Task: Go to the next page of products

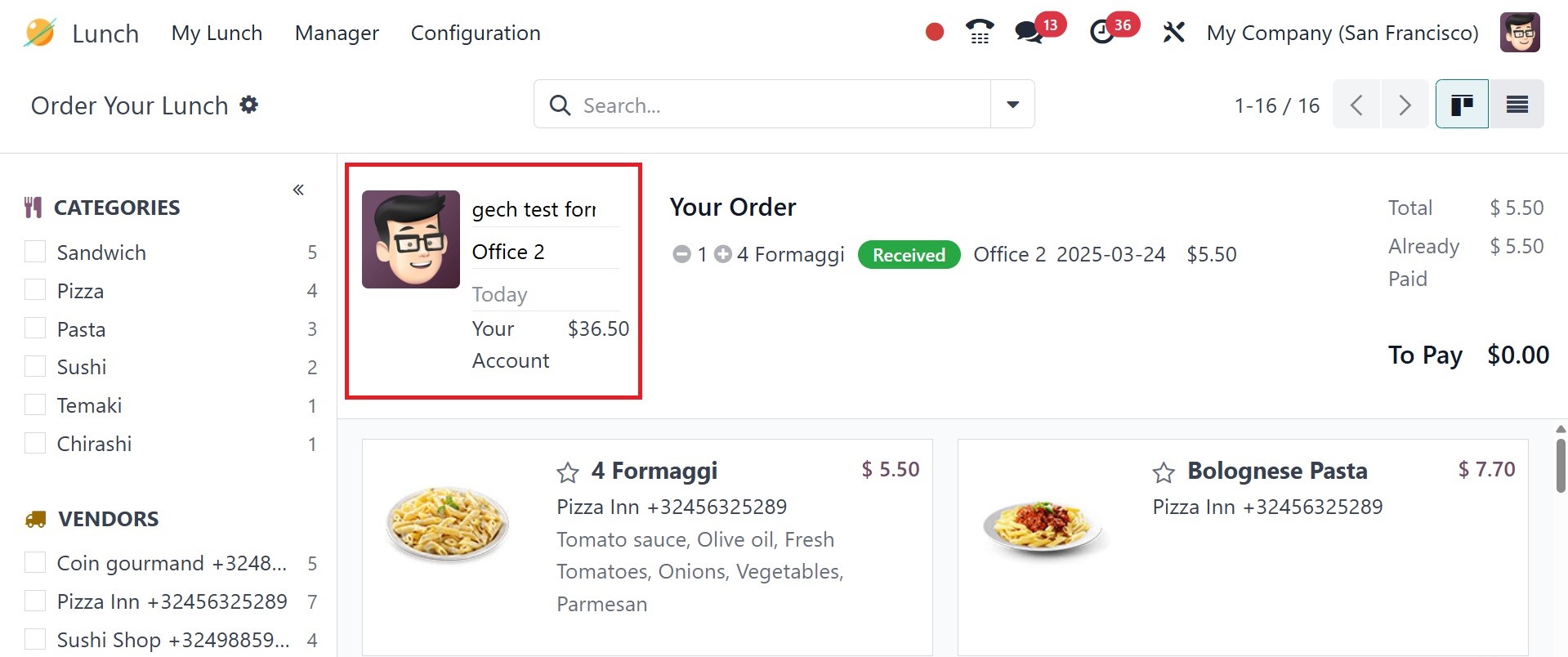Action: pos(1405,105)
